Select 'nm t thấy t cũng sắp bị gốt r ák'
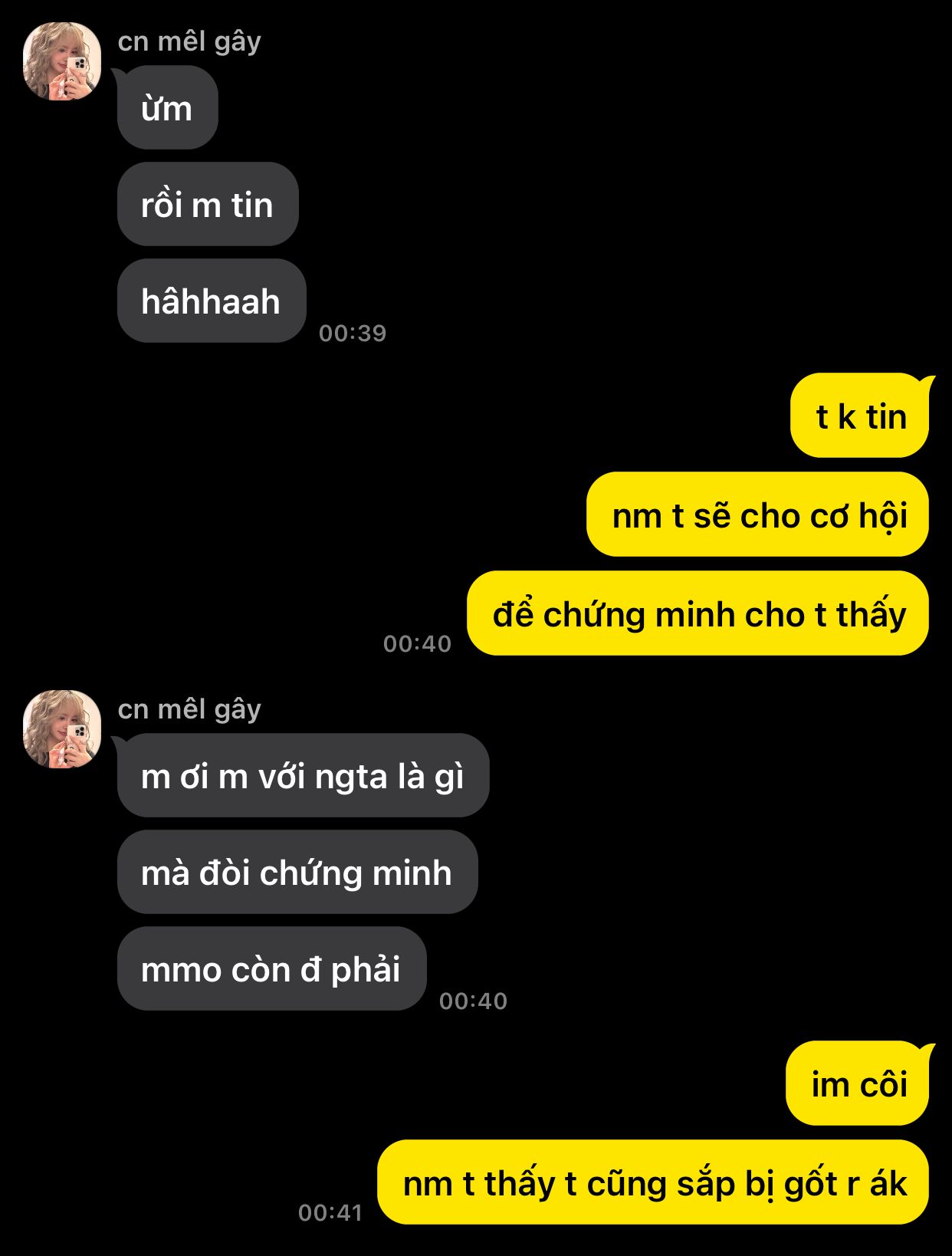Image resolution: width=952 pixels, height=1256 pixels. pyautogui.click(x=653, y=1182)
